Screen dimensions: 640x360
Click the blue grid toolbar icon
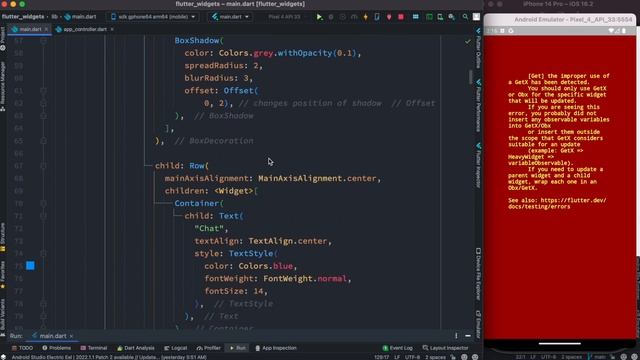point(416,17)
